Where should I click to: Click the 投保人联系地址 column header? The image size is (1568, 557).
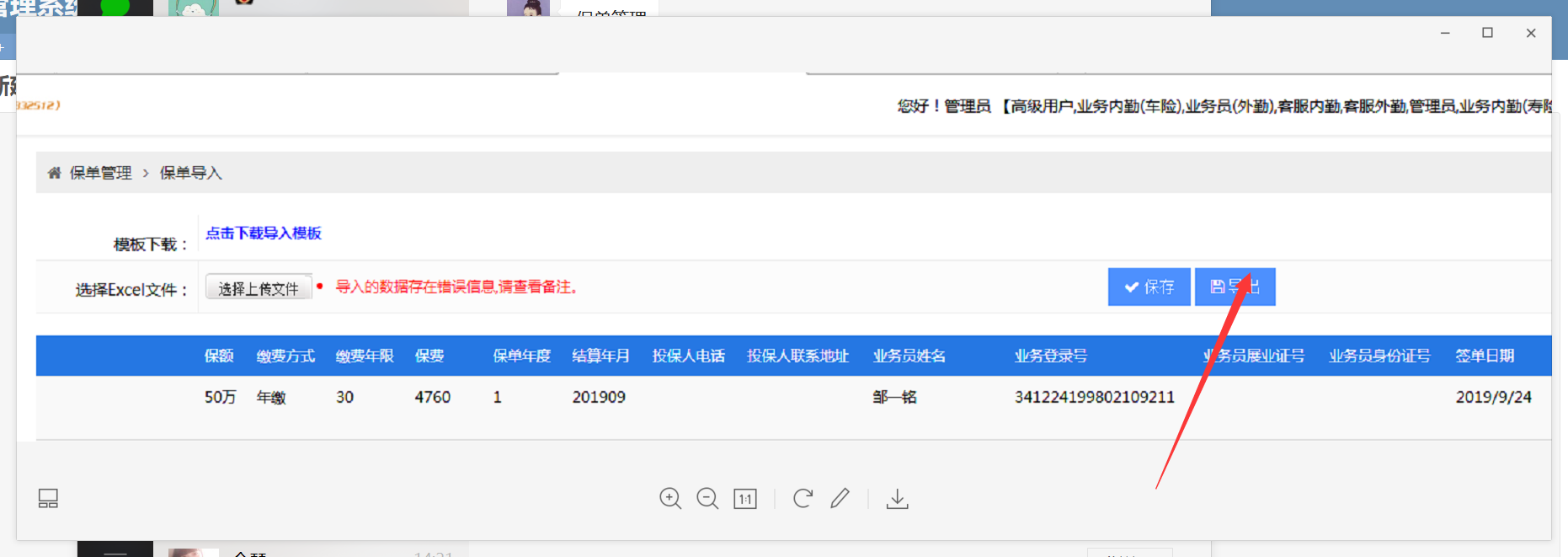pos(797,356)
